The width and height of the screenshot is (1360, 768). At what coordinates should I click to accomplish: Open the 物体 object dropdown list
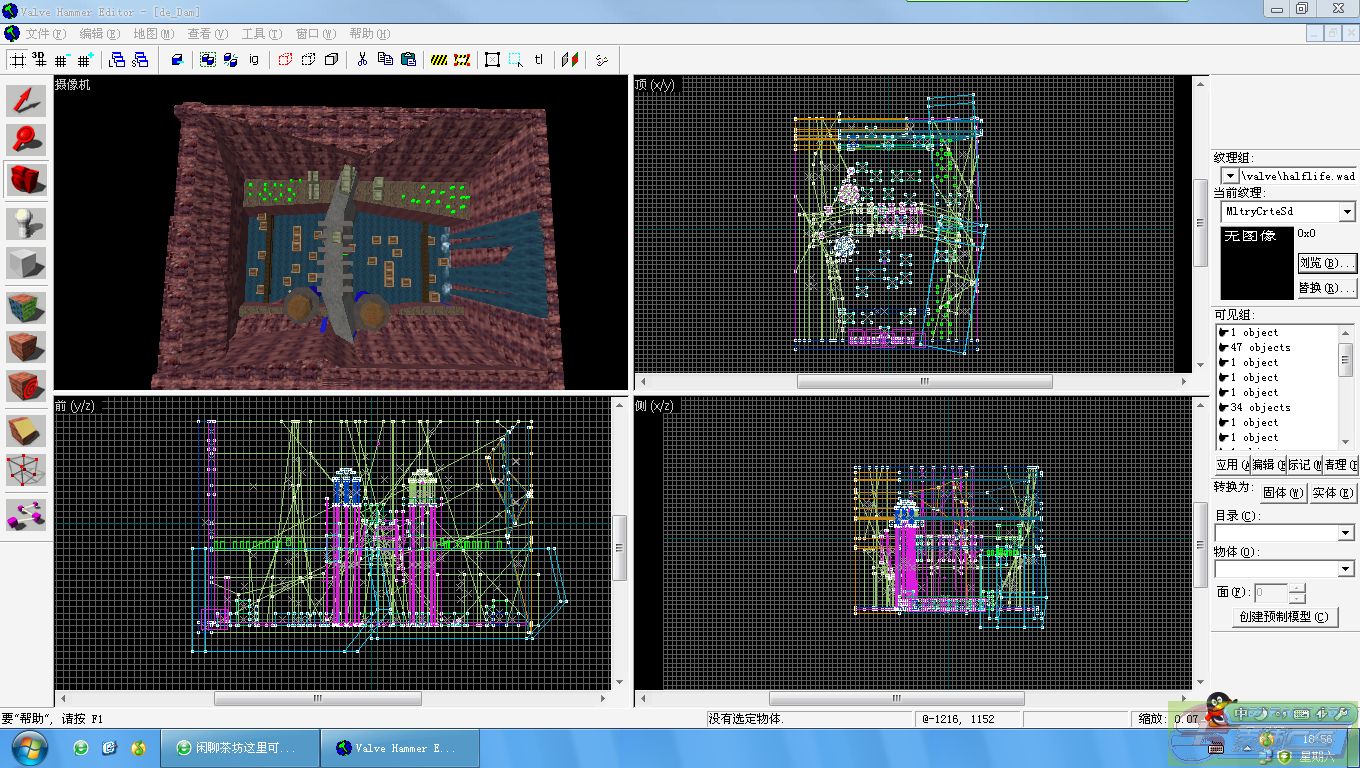click(1346, 569)
